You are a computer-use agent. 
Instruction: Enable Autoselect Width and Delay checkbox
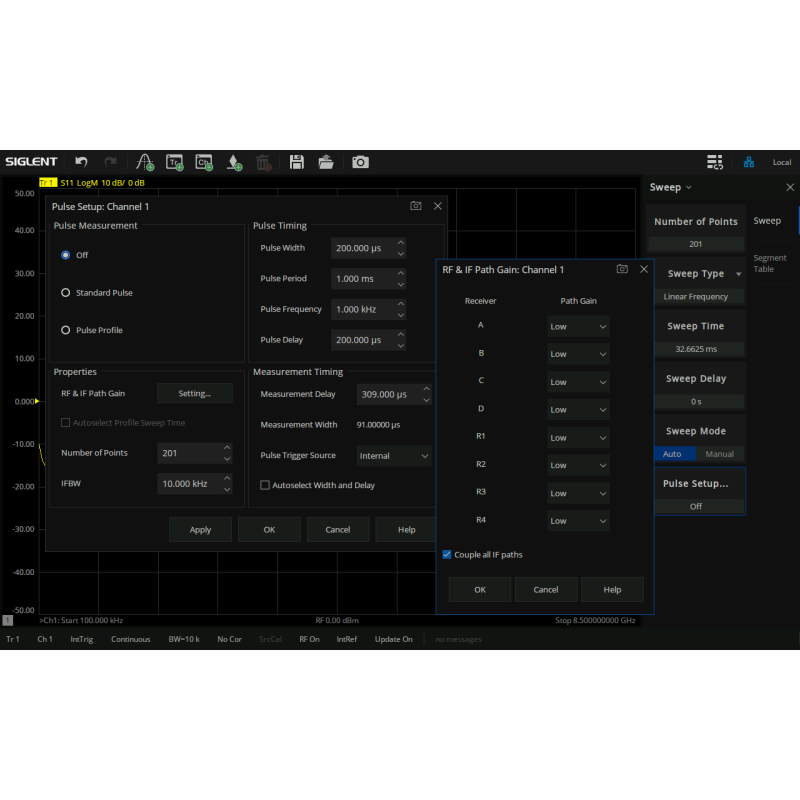click(x=265, y=485)
